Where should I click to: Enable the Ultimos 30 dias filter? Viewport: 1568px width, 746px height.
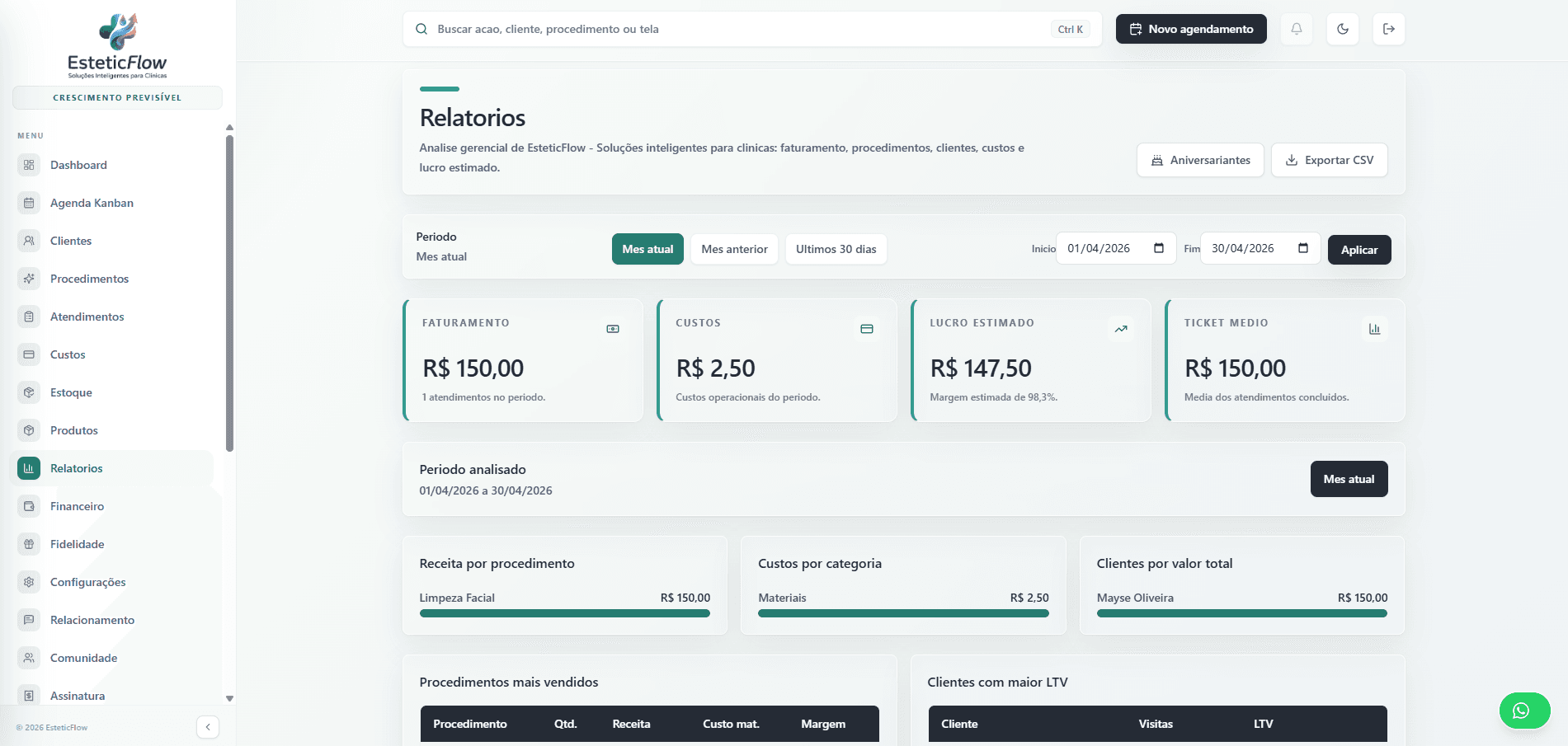pyautogui.click(x=836, y=249)
